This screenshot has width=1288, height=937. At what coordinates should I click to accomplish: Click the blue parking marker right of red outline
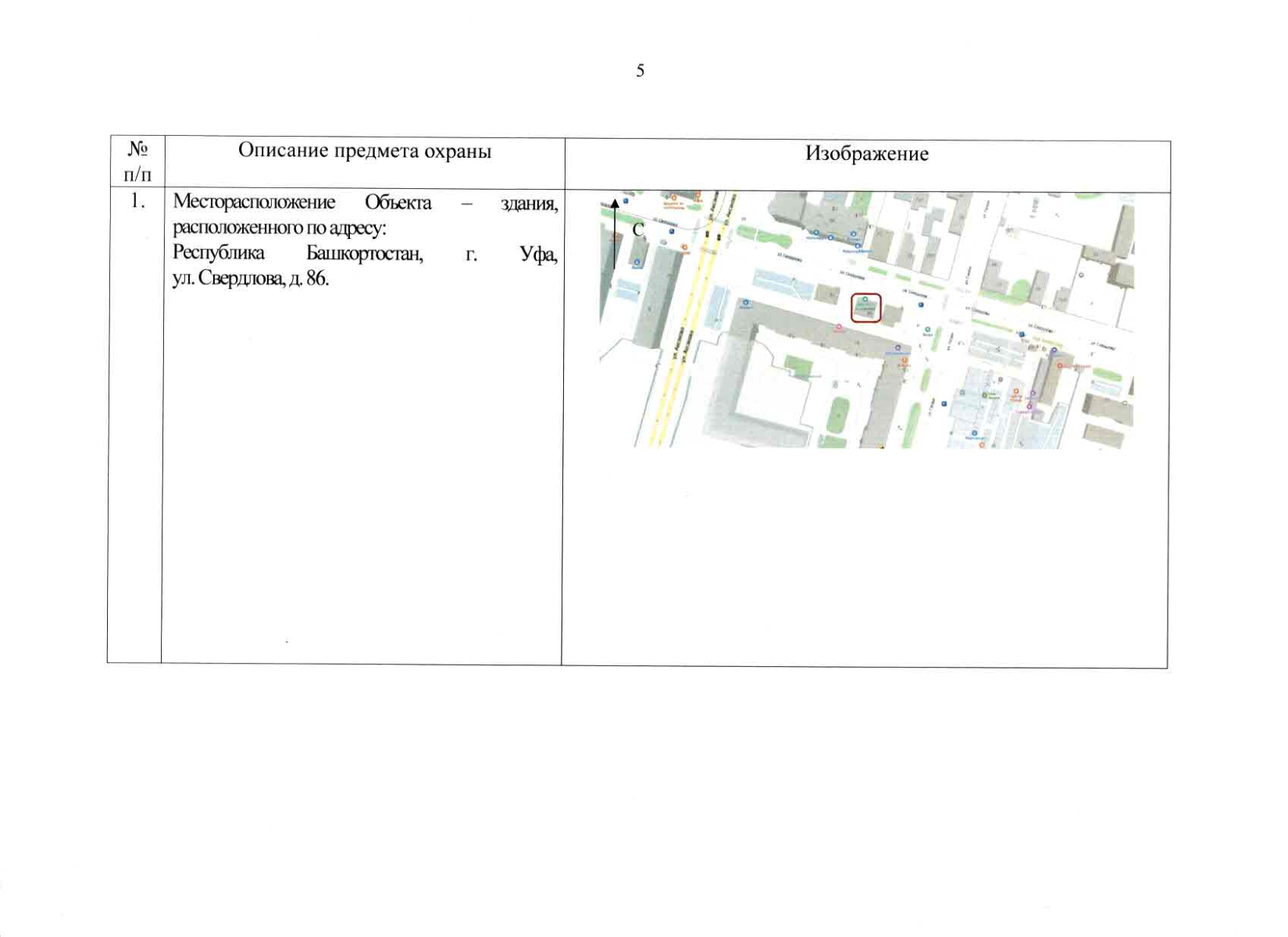[x=922, y=305]
